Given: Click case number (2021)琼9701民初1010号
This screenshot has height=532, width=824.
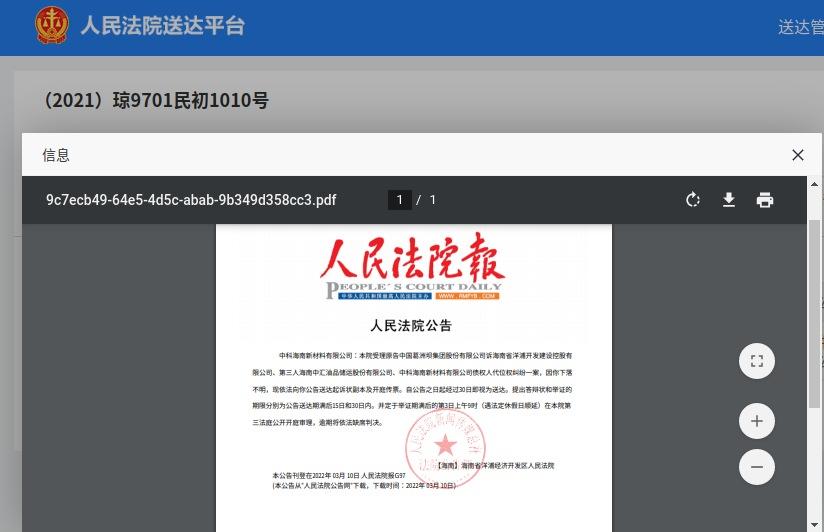Looking at the screenshot, I should click(x=156, y=100).
